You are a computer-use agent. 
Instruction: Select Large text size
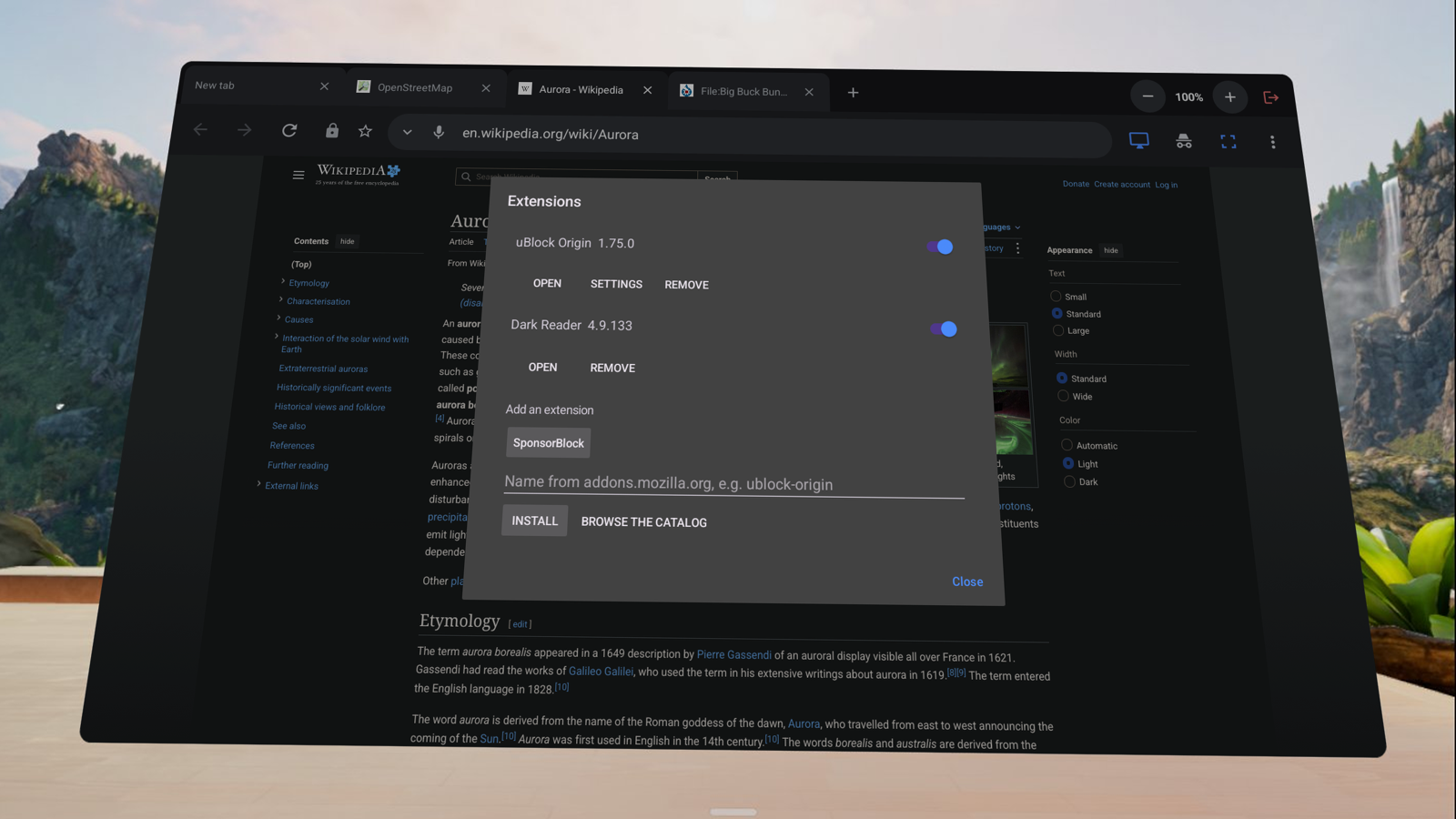pos(1057,330)
